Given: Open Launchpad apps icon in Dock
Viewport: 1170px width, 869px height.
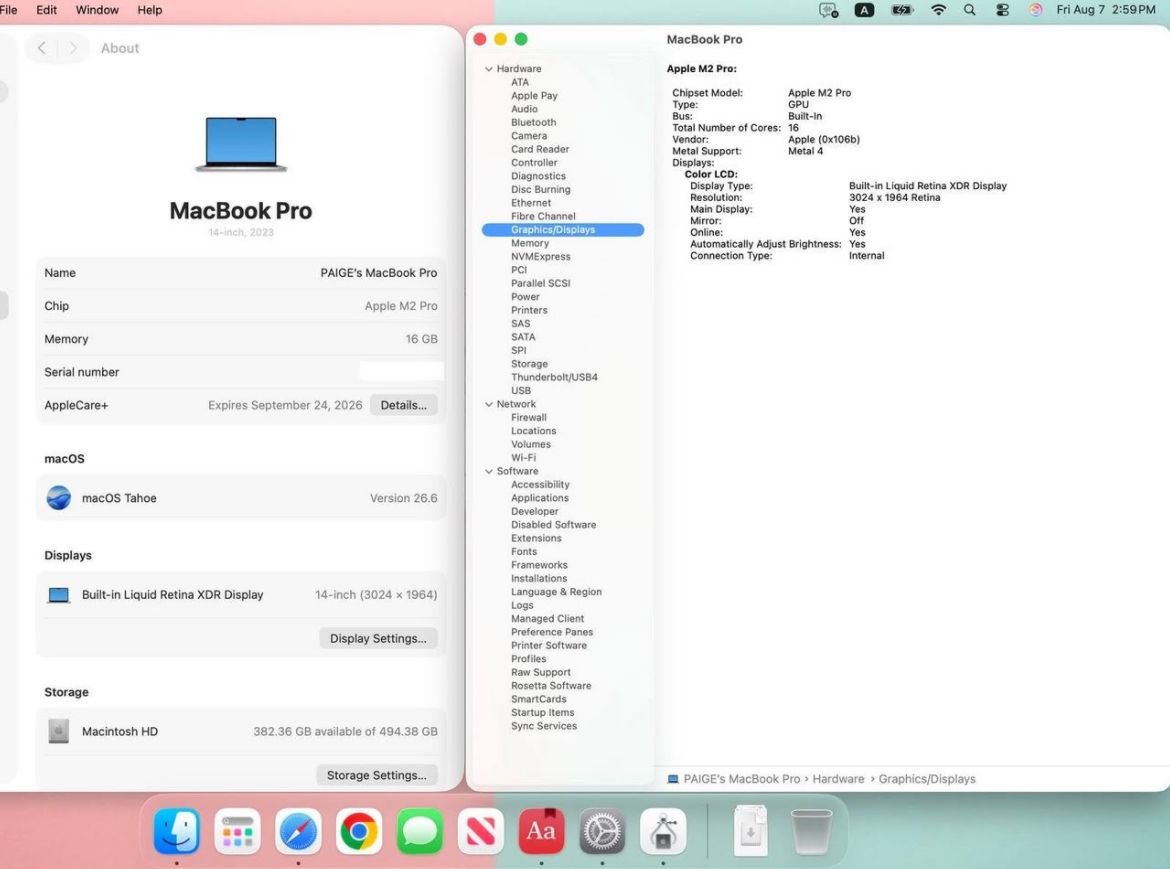Looking at the screenshot, I should [x=237, y=831].
